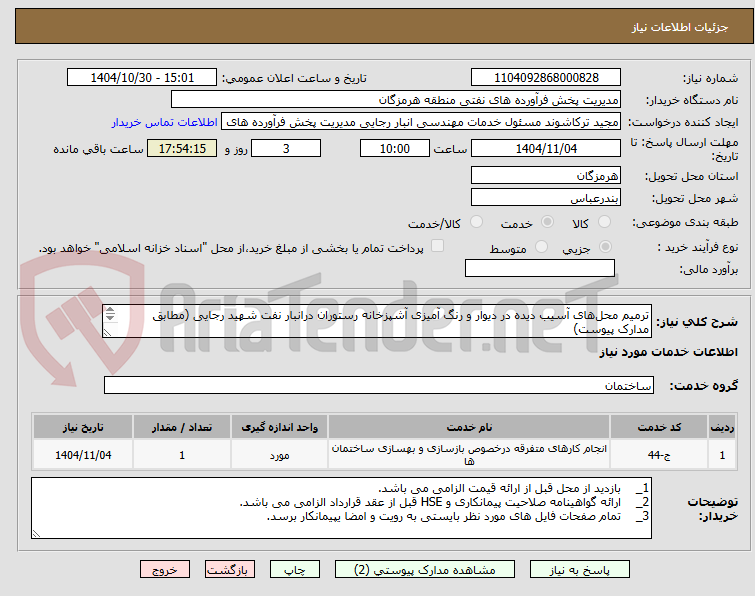The height and width of the screenshot is (596, 755).
Task: Click the general need description textarea
Action: pos(377,321)
